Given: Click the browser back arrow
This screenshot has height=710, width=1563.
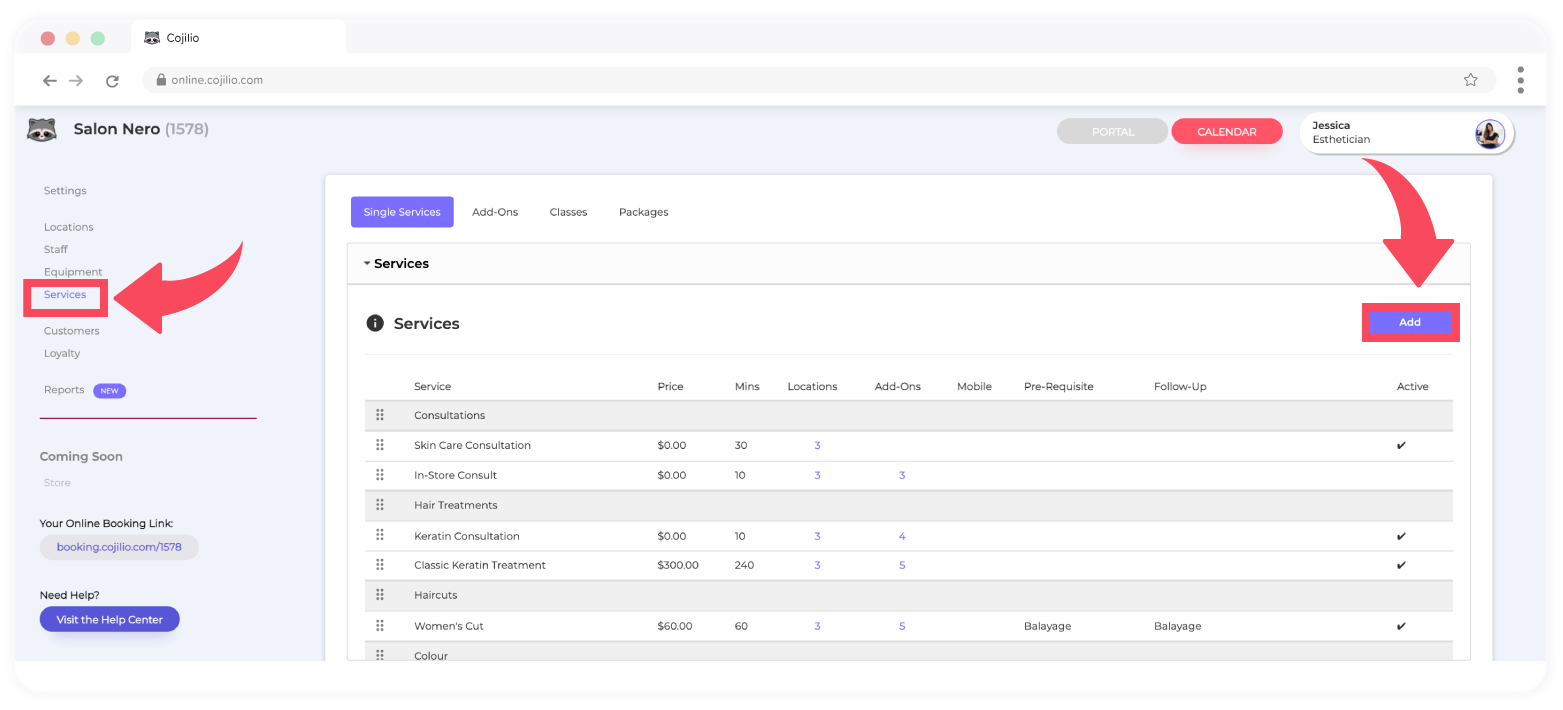Looking at the screenshot, I should point(50,80).
